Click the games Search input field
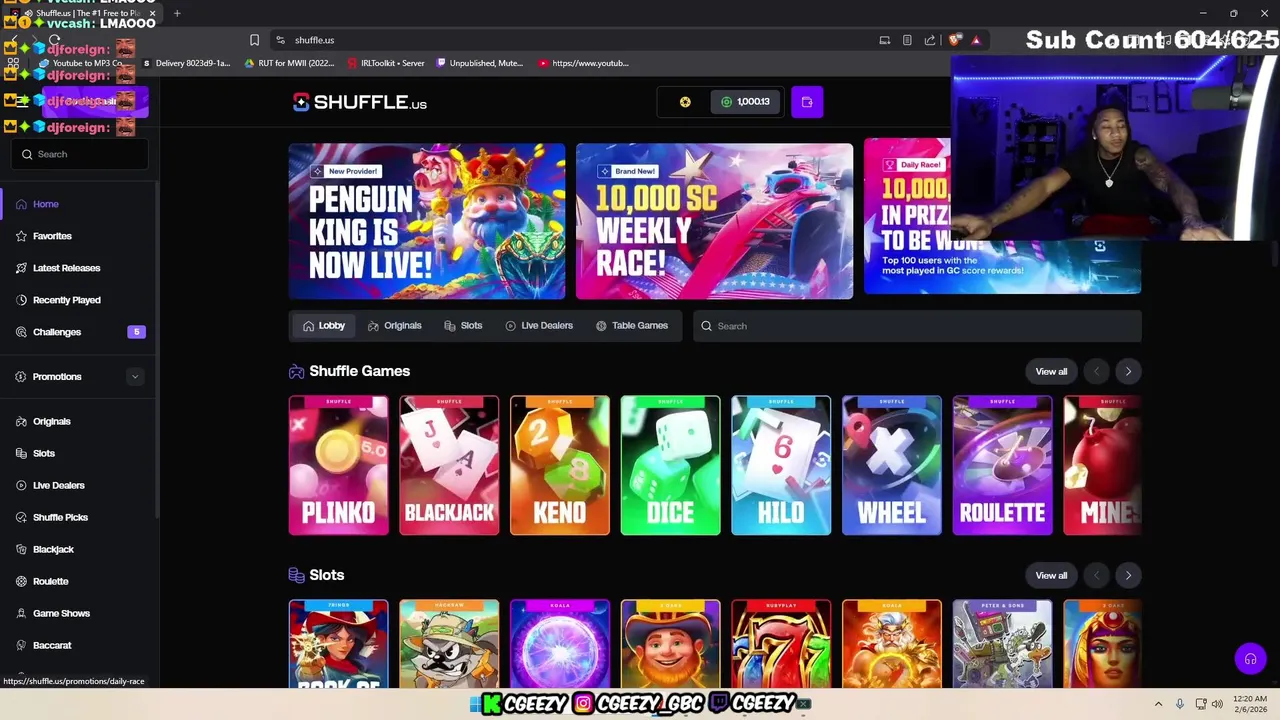Viewport: 1280px width, 720px height. [x=917, y=326]
